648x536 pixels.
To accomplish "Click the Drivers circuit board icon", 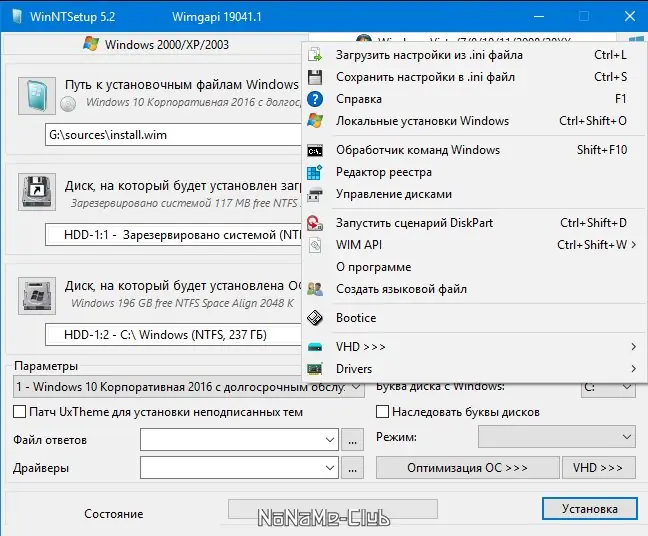I will click(315, 369).
